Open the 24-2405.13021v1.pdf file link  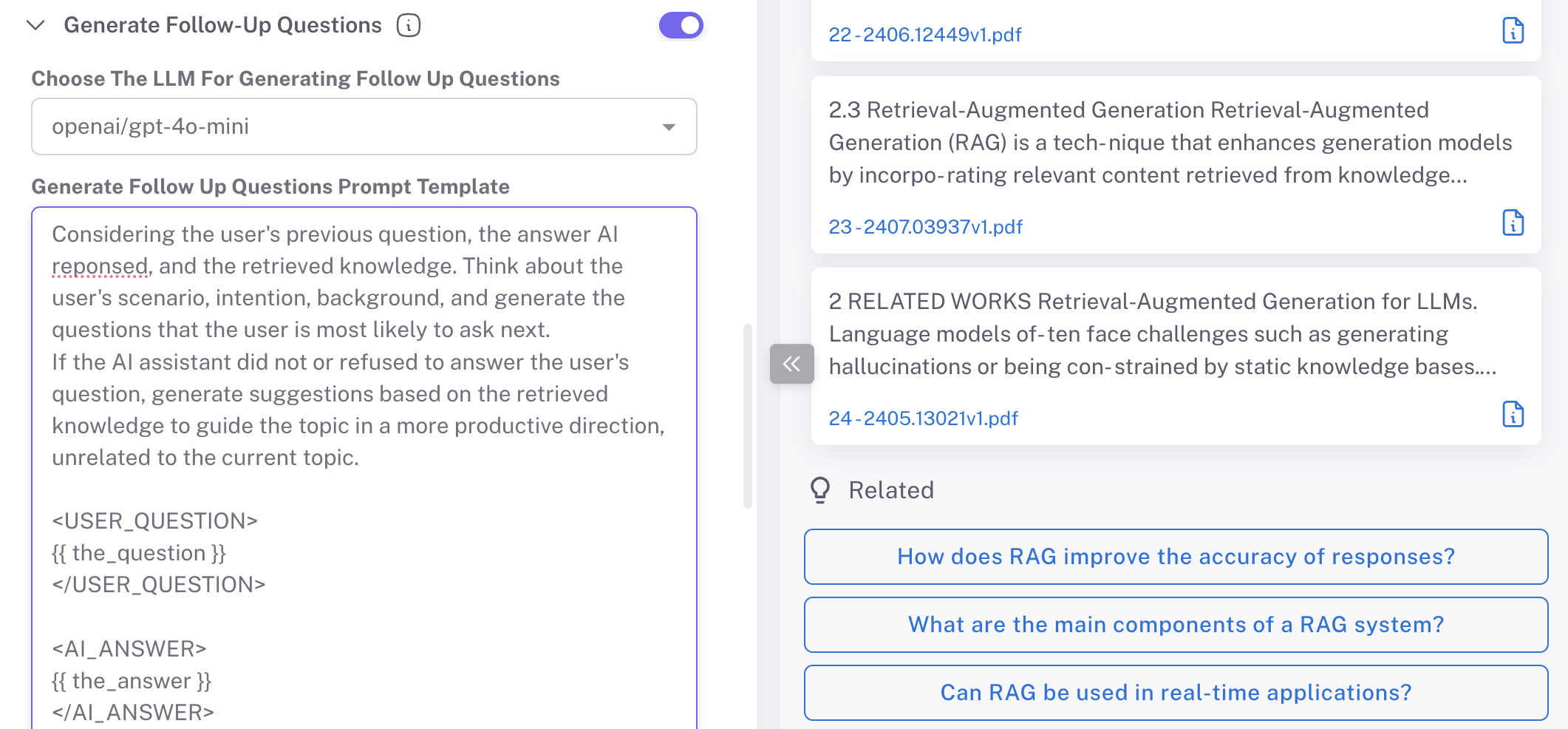923,418
